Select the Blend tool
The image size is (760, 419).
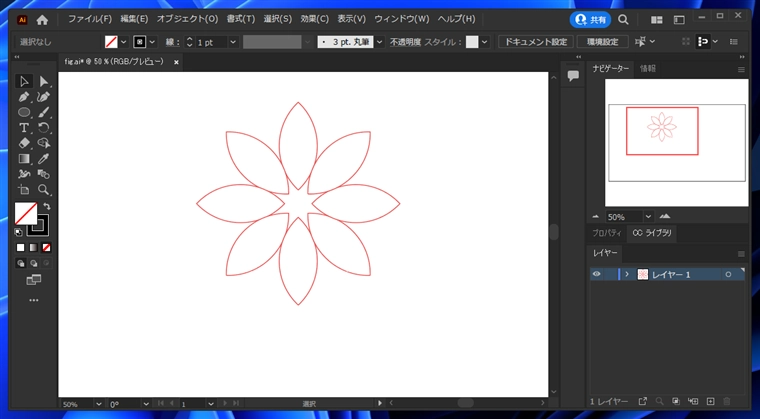(44, 174)
